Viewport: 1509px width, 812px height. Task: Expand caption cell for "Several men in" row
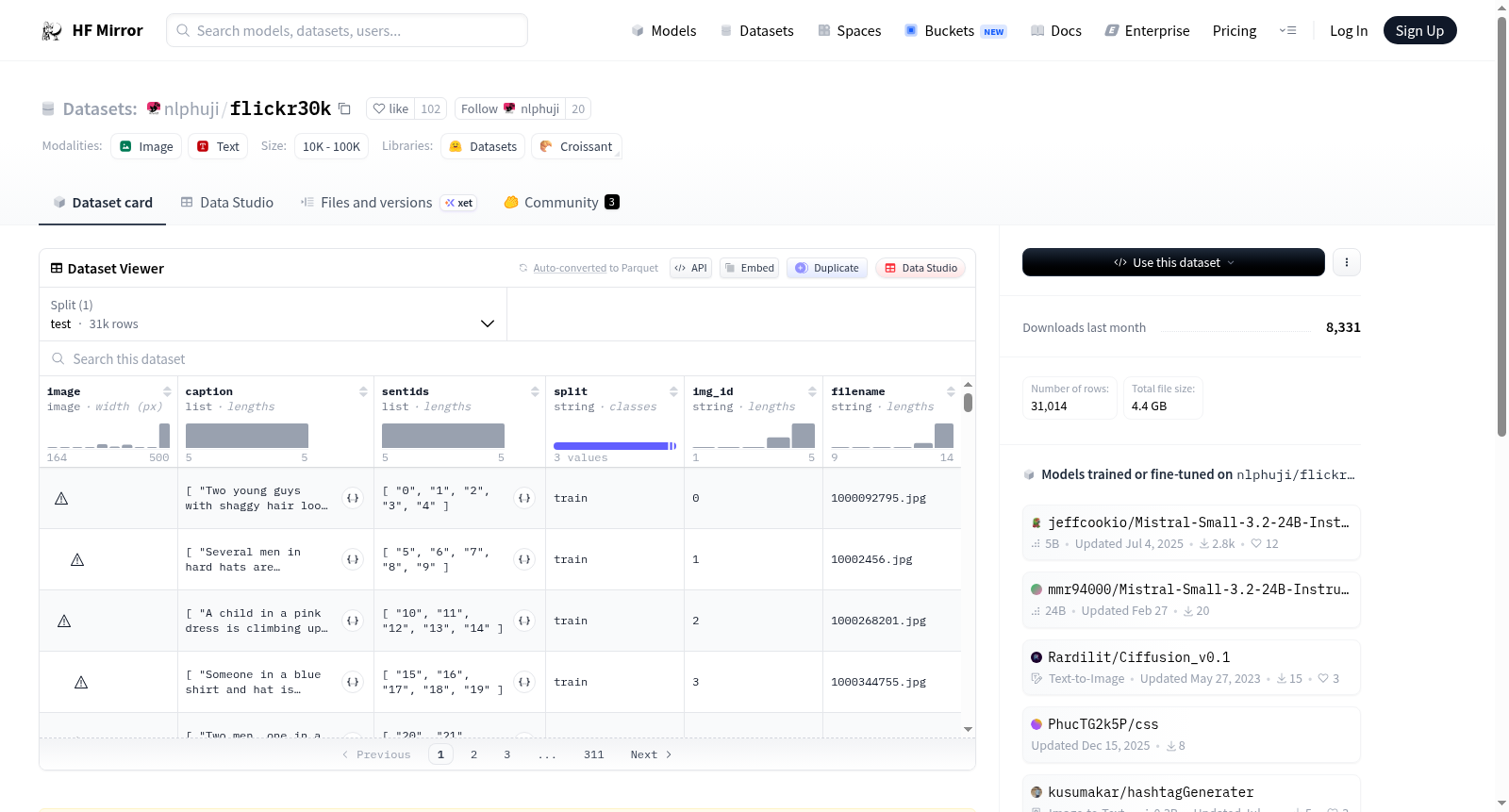coord(353,559)
